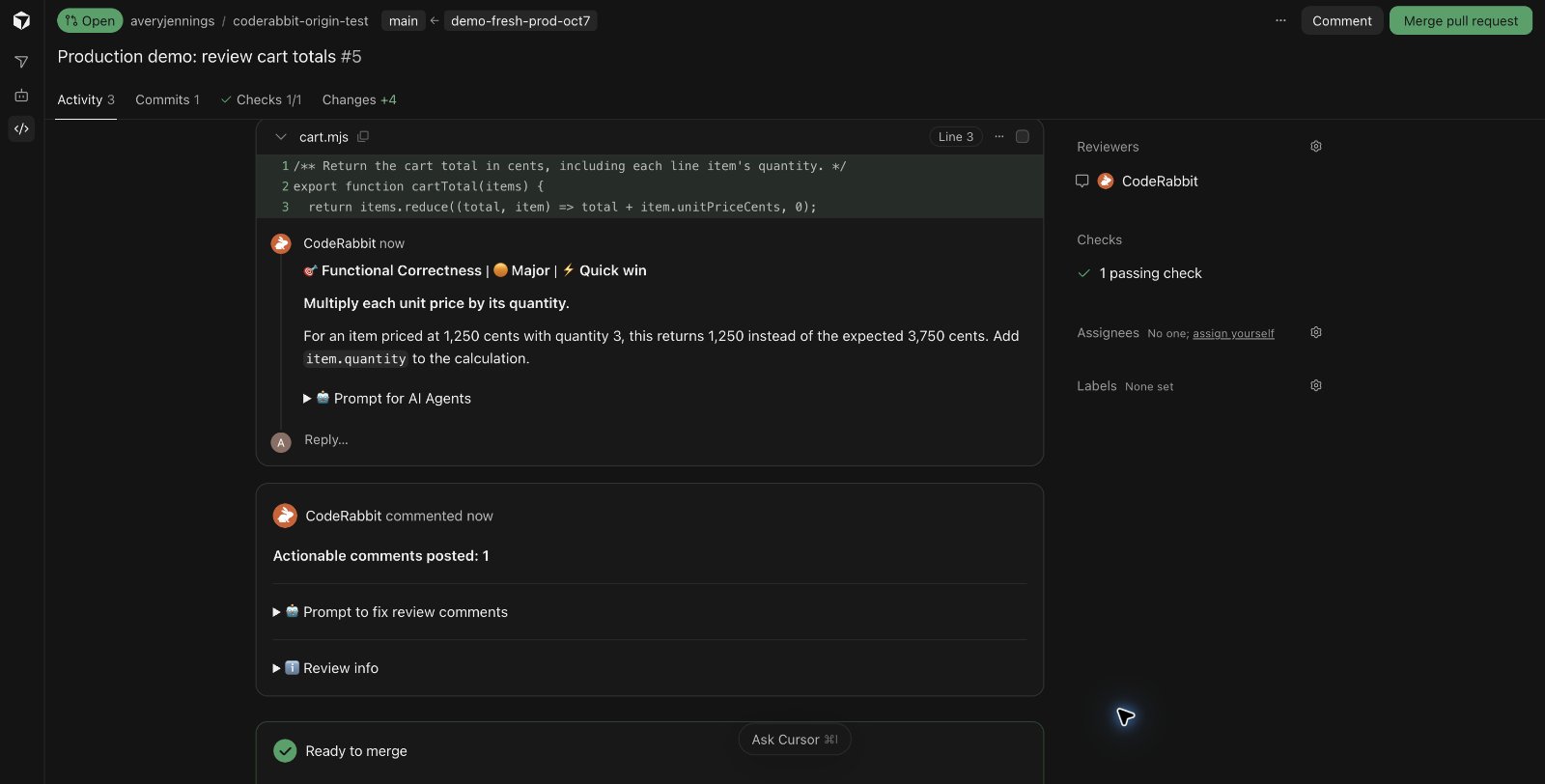Image resolution: width=1545 pixels, height=784 pixels.
Task: Open the coderabbit-origin-test repository link
Action: pos(300,20)
